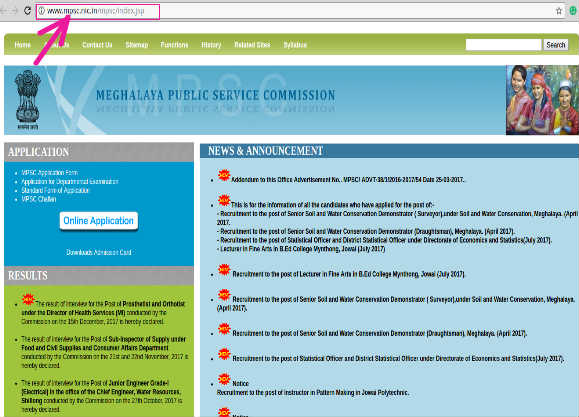This screenshot has height=417, width=579.
Task: Bookmark the page with the star icon
Action: pyautogui.click(x=559, y=11)
